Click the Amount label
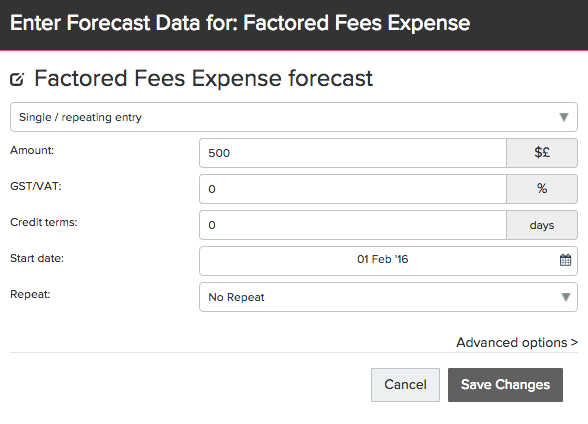This screenshot has width=588, height=424. 32,150
